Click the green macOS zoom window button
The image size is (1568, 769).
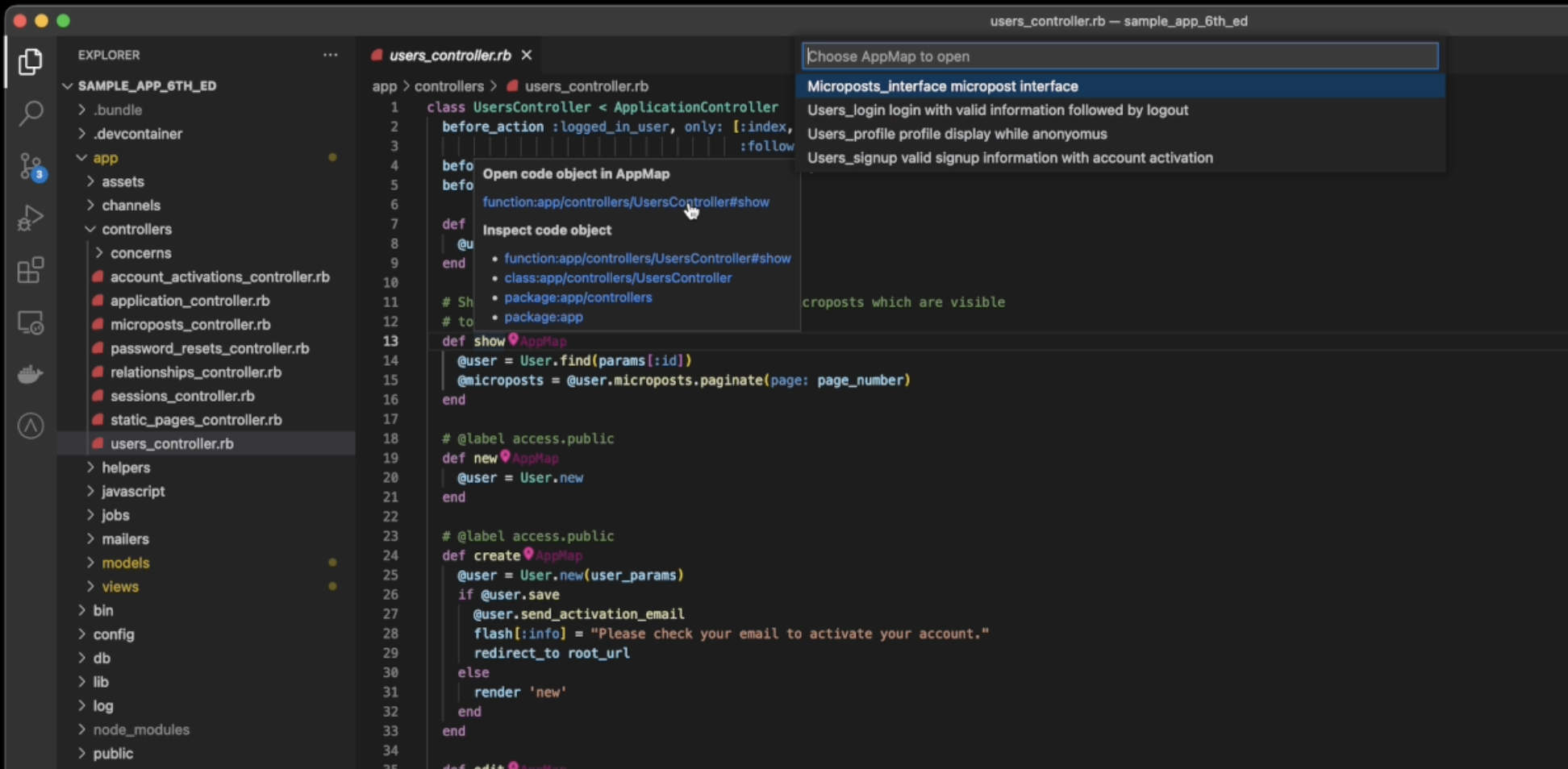pos(64,21)
